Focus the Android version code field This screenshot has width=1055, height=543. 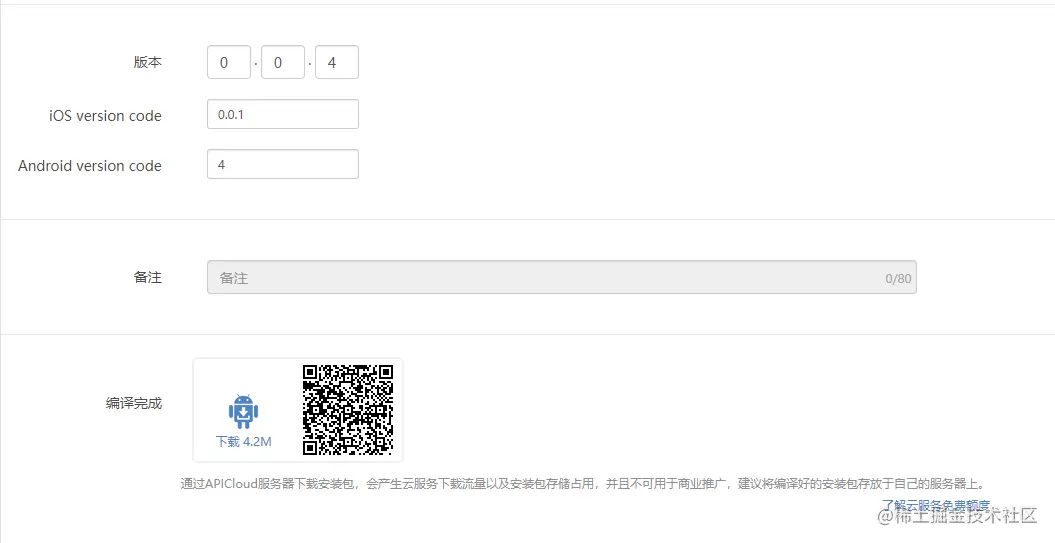click(283, 164)
